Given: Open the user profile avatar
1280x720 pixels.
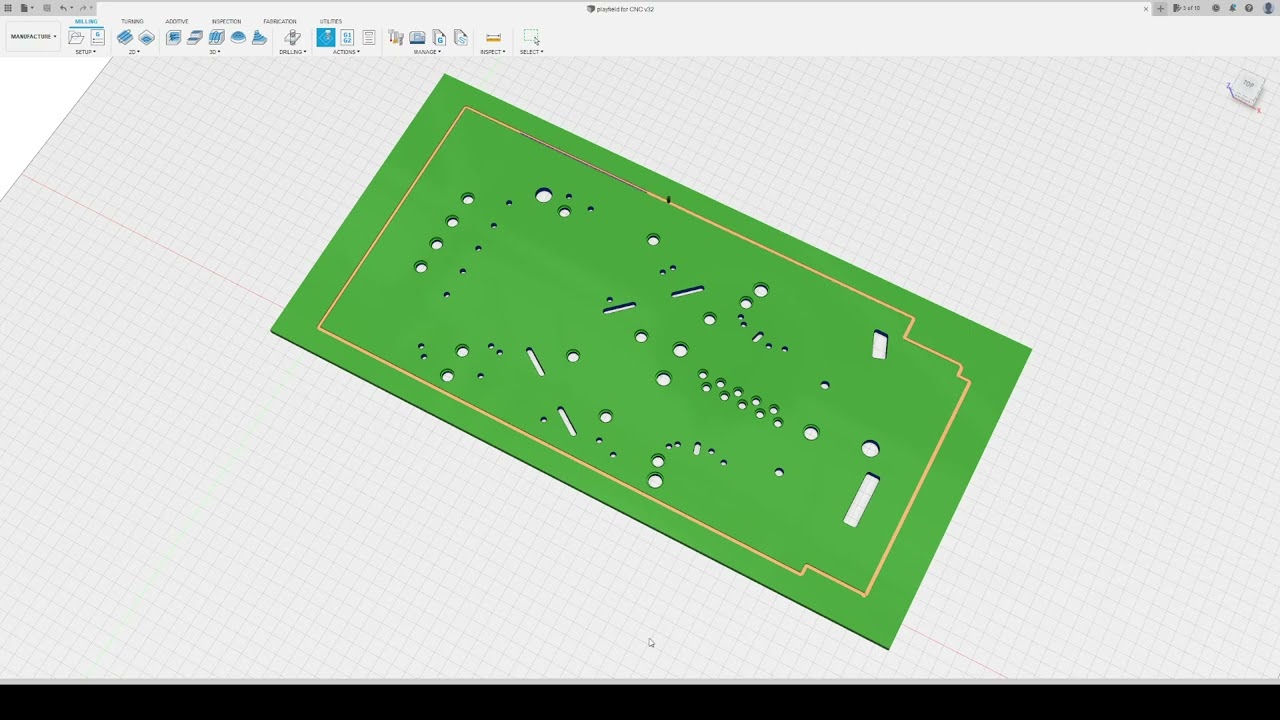Looking at the screenshot, I should tap(1269, 8).
